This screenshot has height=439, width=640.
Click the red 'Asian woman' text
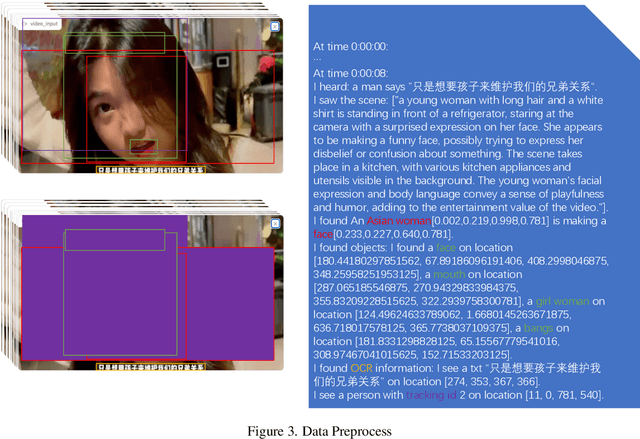point(399,221)
